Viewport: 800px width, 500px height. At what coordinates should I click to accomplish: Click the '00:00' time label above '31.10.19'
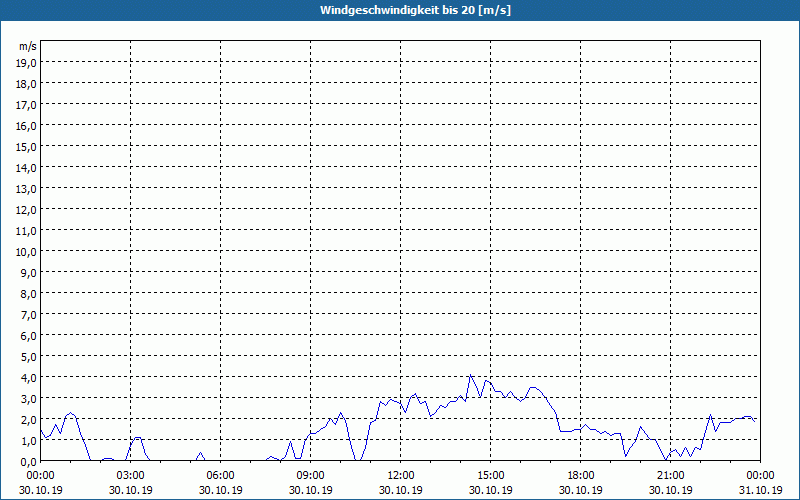[x=760, y=476]
